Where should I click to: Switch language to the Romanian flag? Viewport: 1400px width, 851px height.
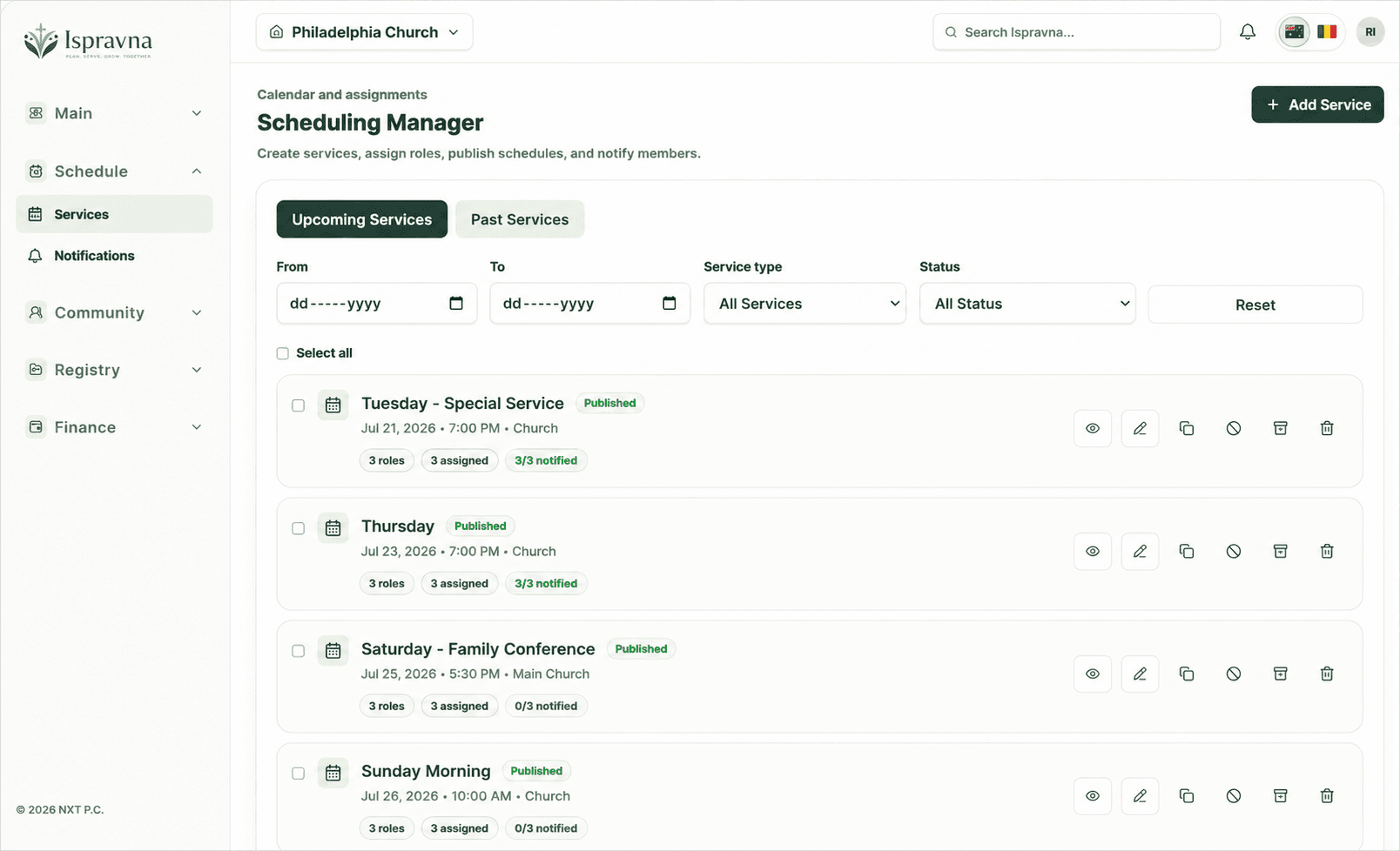tap(1327, 32)
